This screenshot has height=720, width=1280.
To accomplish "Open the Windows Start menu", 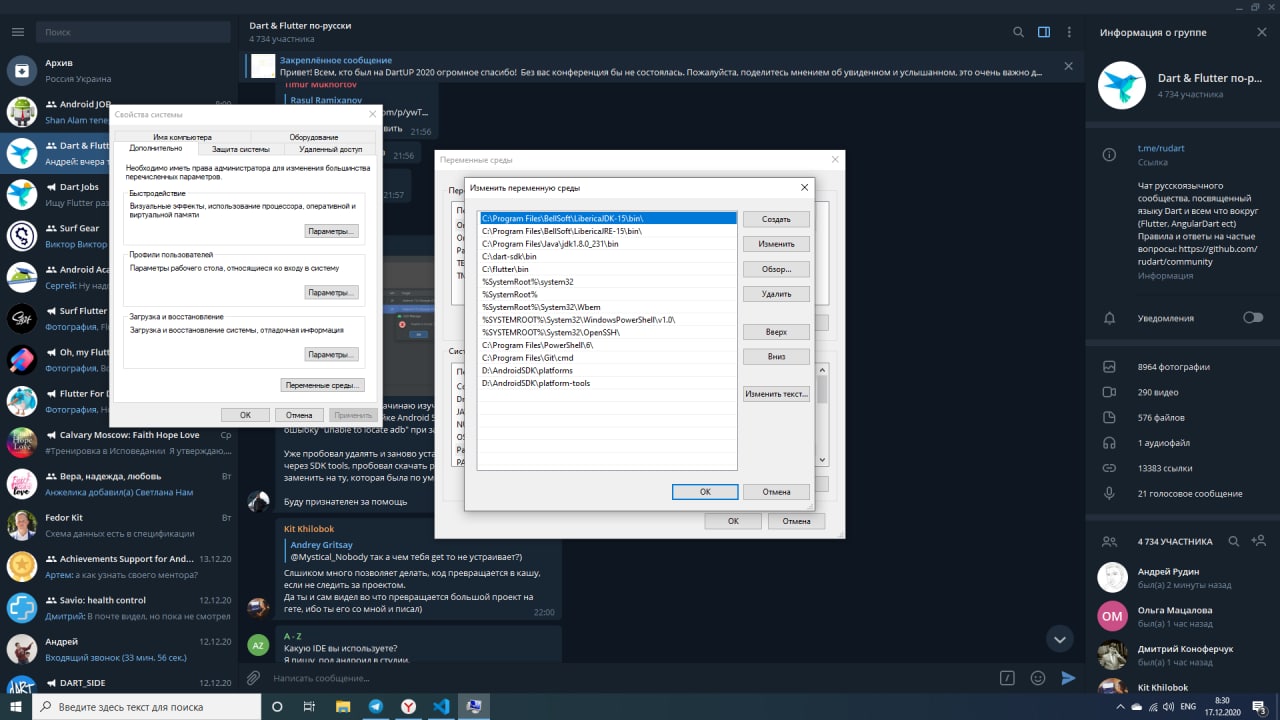I will pyautogui.click(x=16, y=706).
